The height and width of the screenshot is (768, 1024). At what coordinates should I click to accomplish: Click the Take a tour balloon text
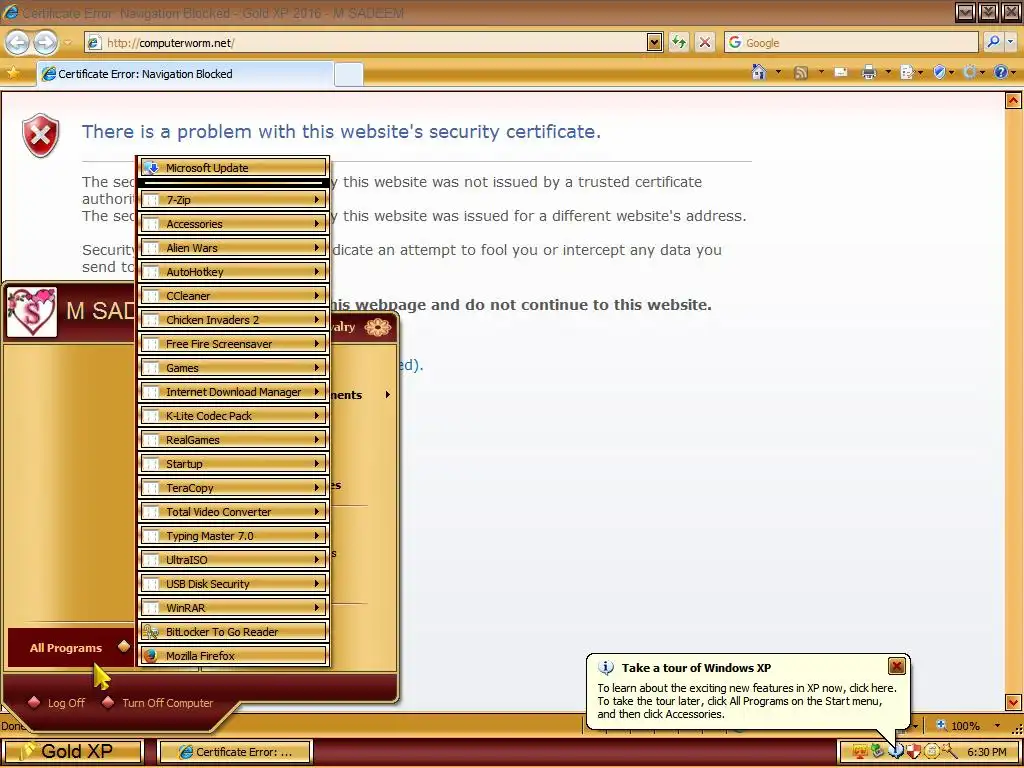(x=746, y=701)
